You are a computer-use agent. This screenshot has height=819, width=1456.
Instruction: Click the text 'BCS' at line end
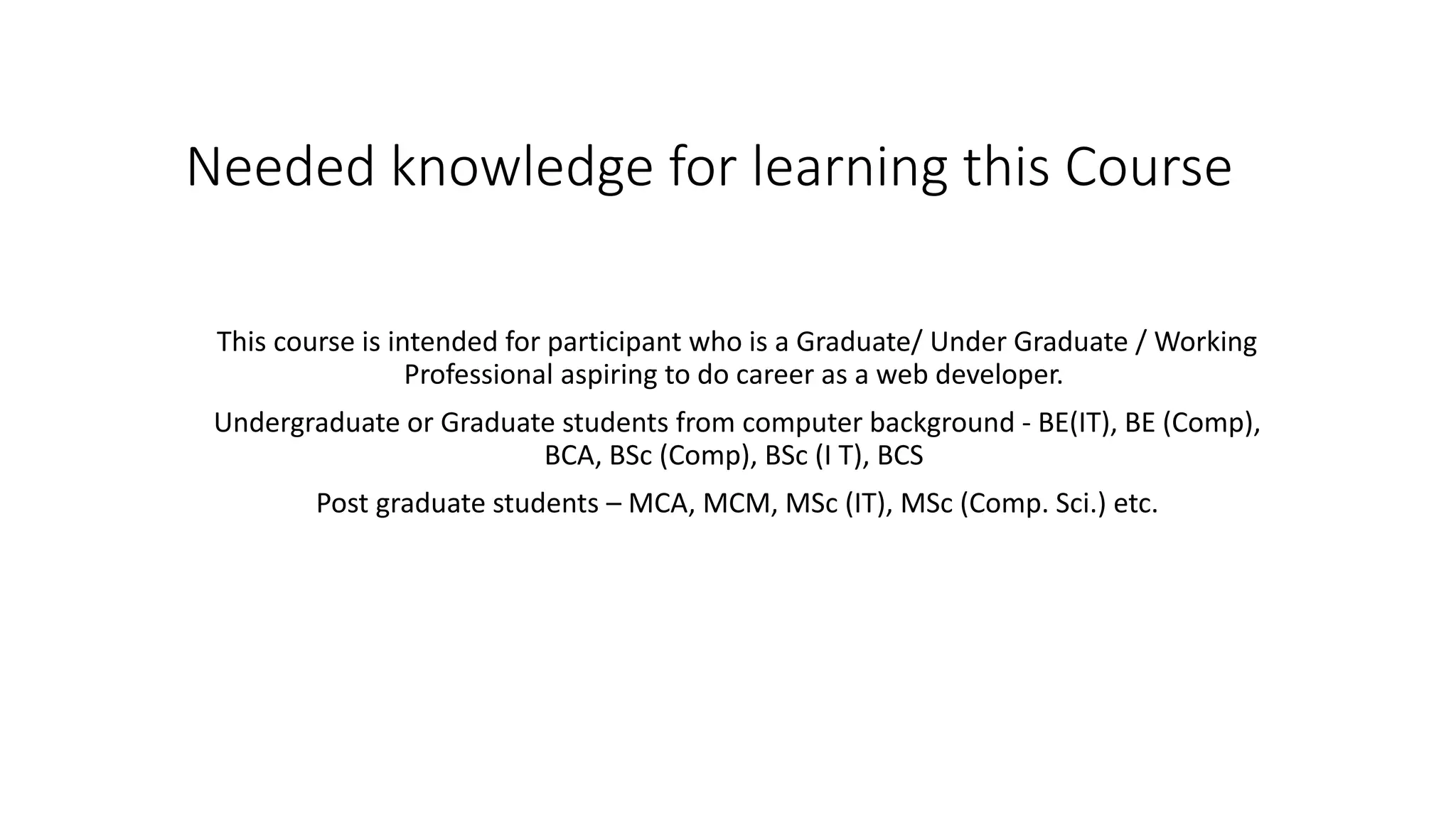899,456
